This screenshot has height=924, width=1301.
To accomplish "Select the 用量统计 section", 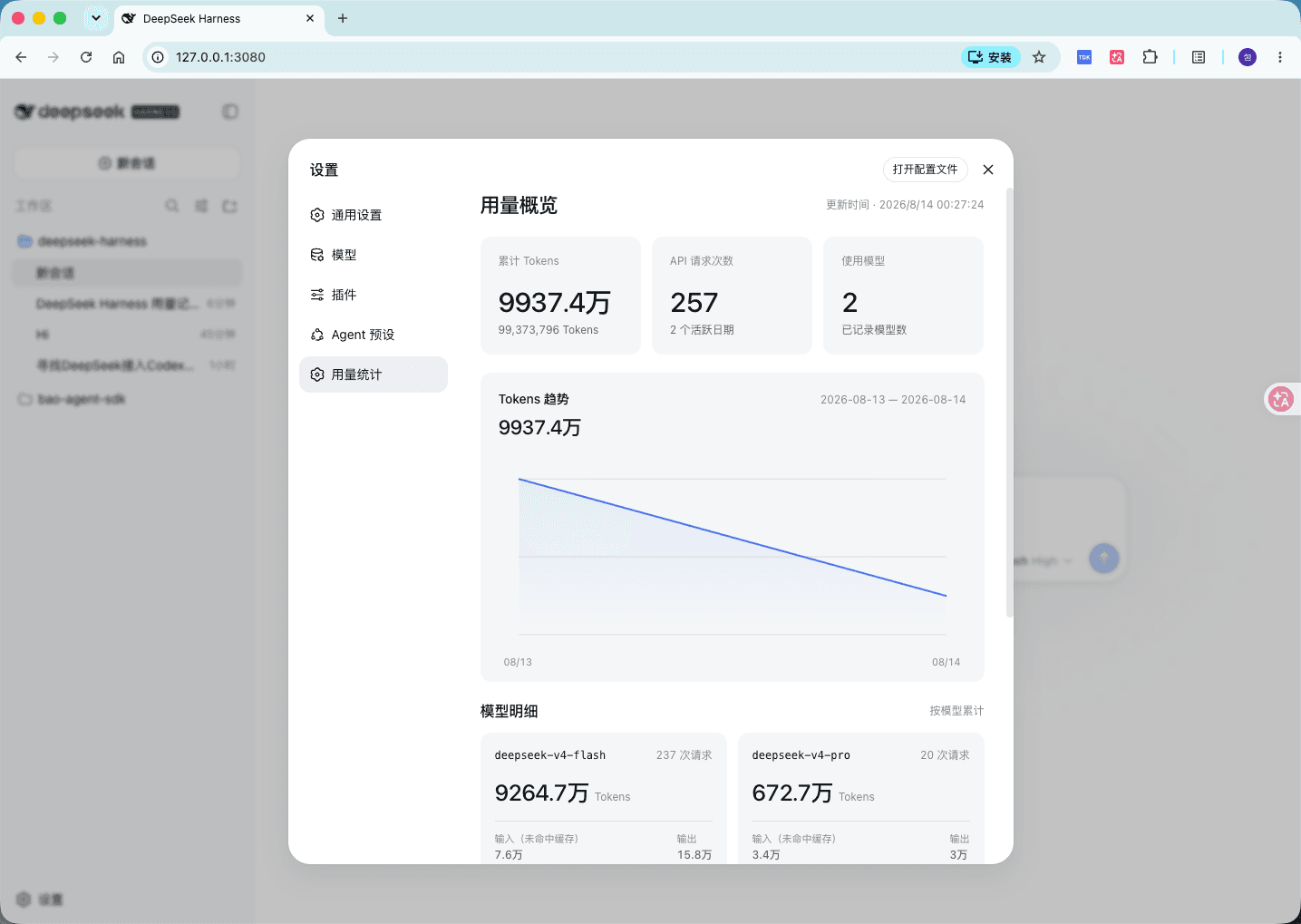I will 374,374.
